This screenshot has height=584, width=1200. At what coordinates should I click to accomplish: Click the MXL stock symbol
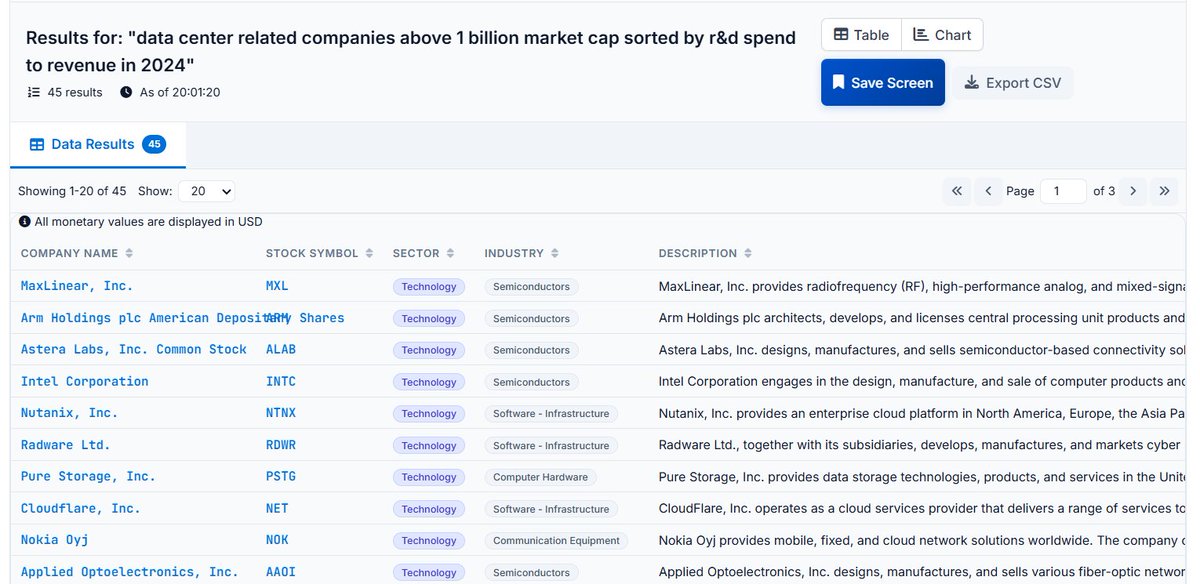[277, 286]
